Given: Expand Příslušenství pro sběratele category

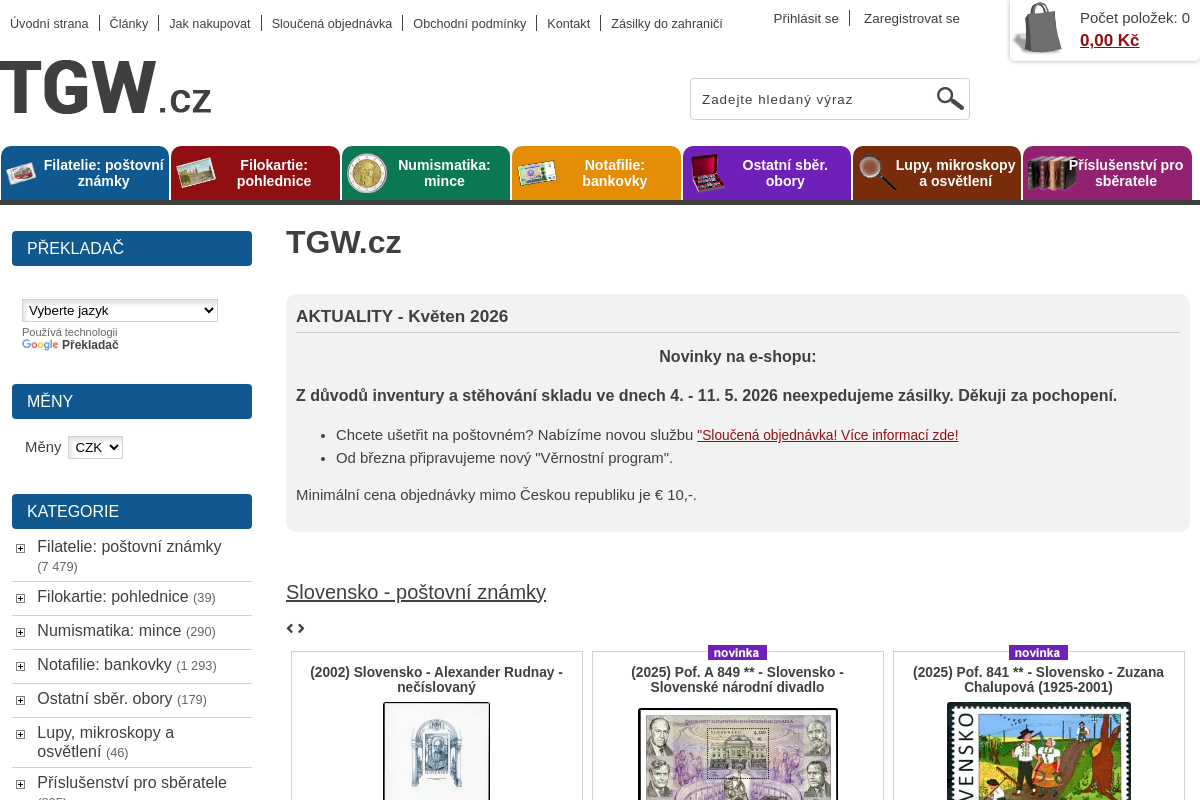Looking at the screenshot, I should (20, 784).
